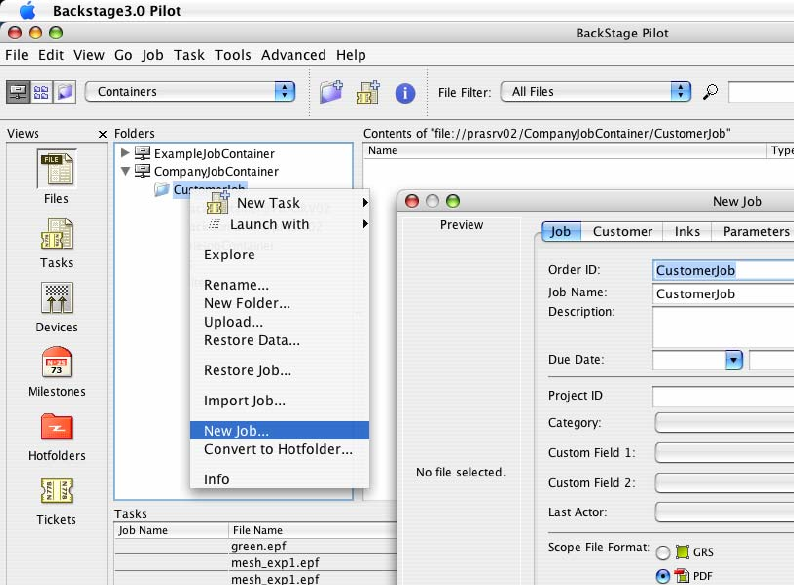The width and height of the screenshot is (794, 585).
Task: Choose New Folder... from the context menu
Action: pyautogui.click(x=280, y=303)
